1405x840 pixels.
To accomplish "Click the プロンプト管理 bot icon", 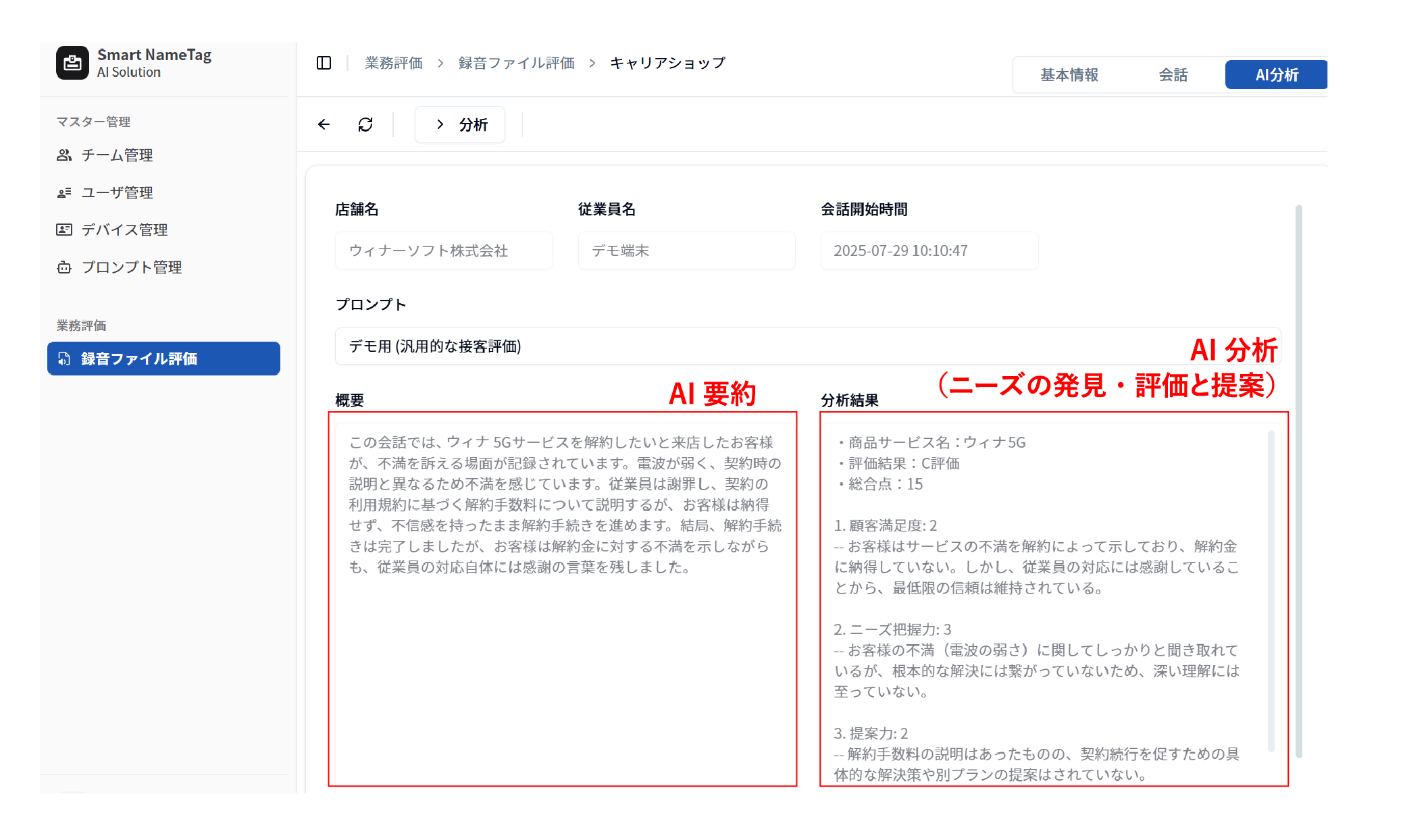I will (64, 267).
